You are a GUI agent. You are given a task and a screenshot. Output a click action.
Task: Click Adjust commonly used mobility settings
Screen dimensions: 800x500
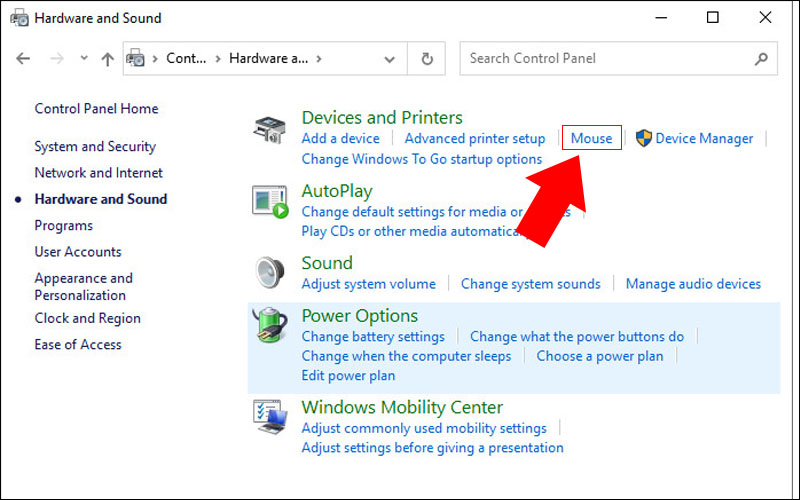tap(424, 428)
